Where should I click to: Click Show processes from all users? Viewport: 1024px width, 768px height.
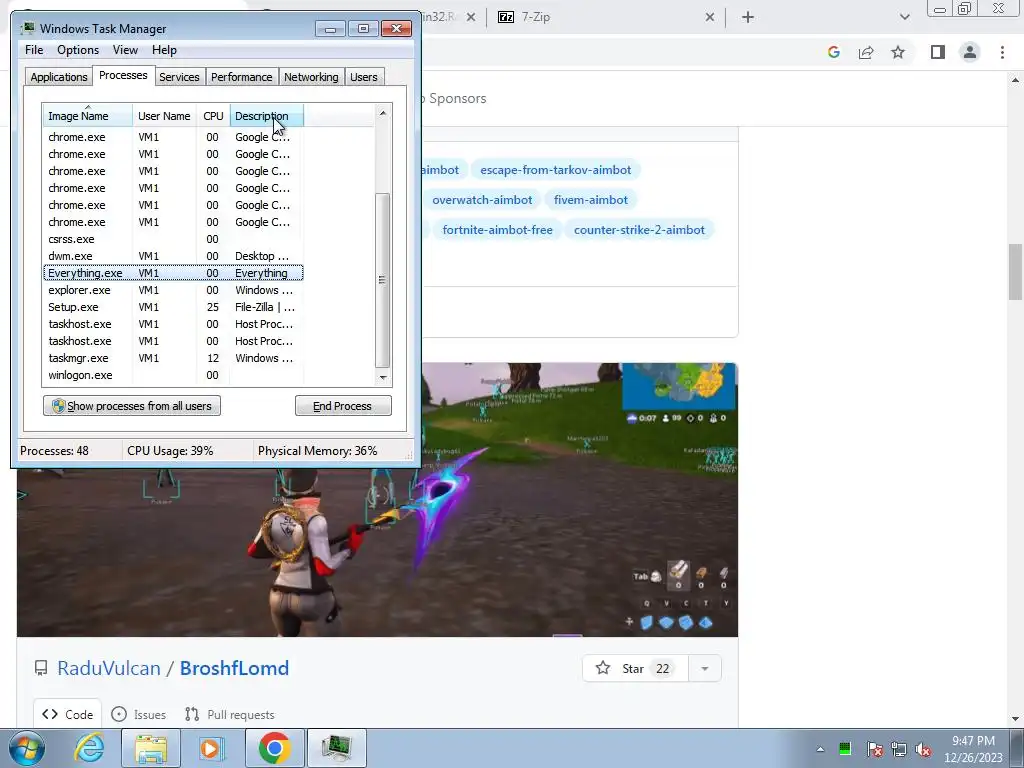pos(132,406)
